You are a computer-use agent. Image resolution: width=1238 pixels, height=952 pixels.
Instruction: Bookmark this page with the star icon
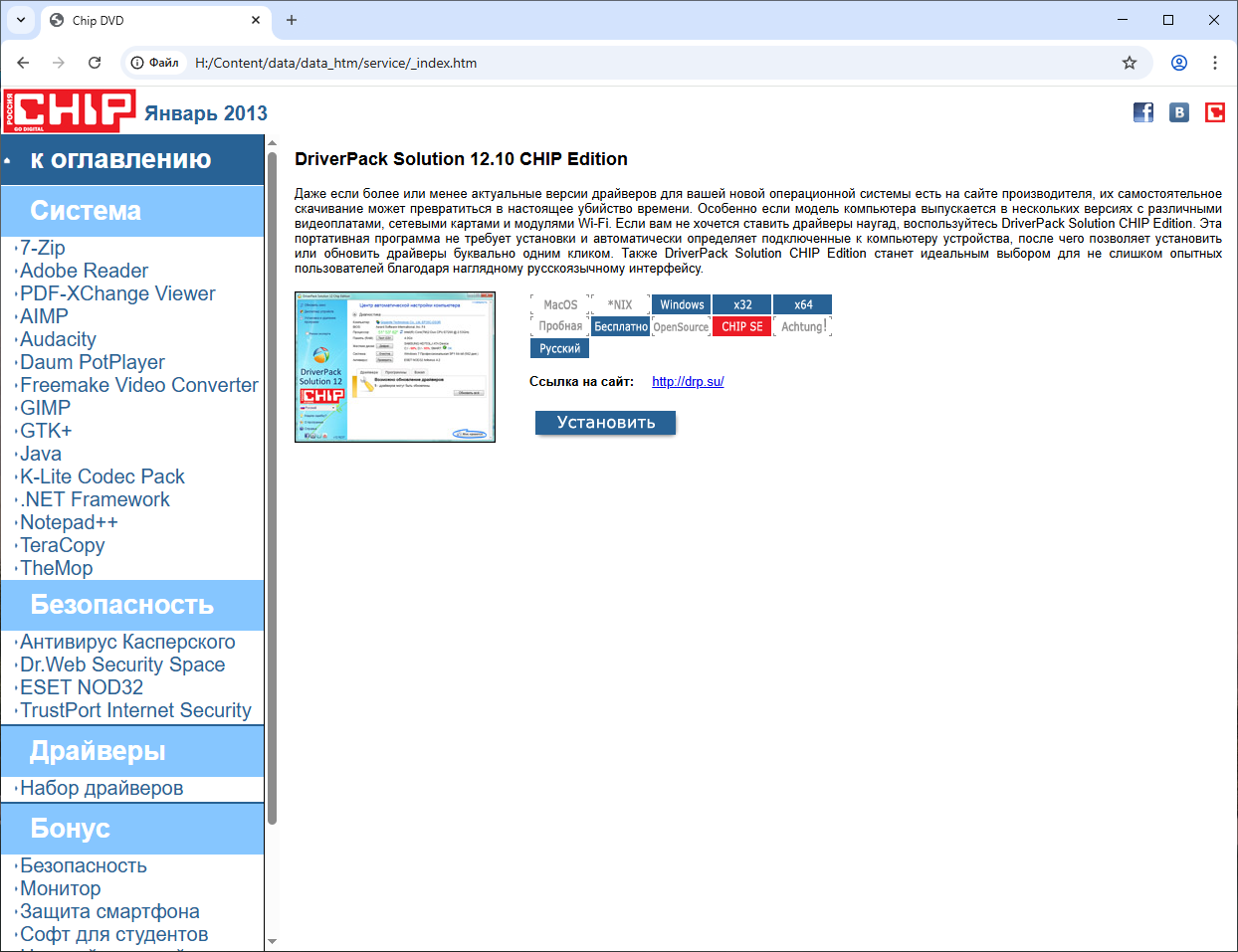coord(1130,63)
